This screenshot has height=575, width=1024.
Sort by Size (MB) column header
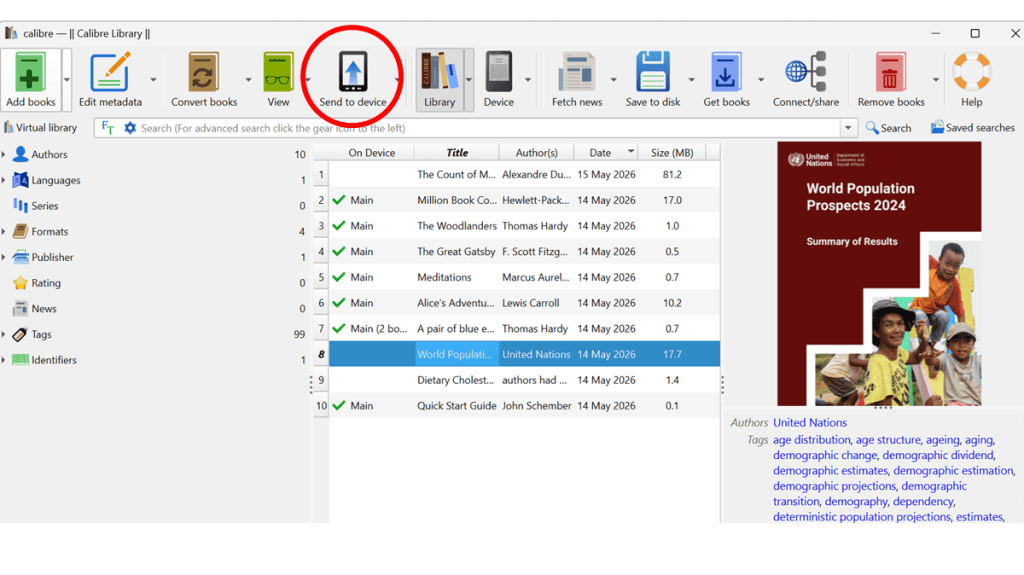pos(672,152)
